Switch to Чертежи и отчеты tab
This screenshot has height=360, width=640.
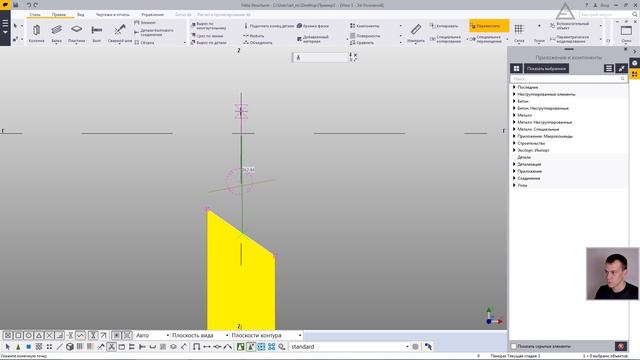113,14
